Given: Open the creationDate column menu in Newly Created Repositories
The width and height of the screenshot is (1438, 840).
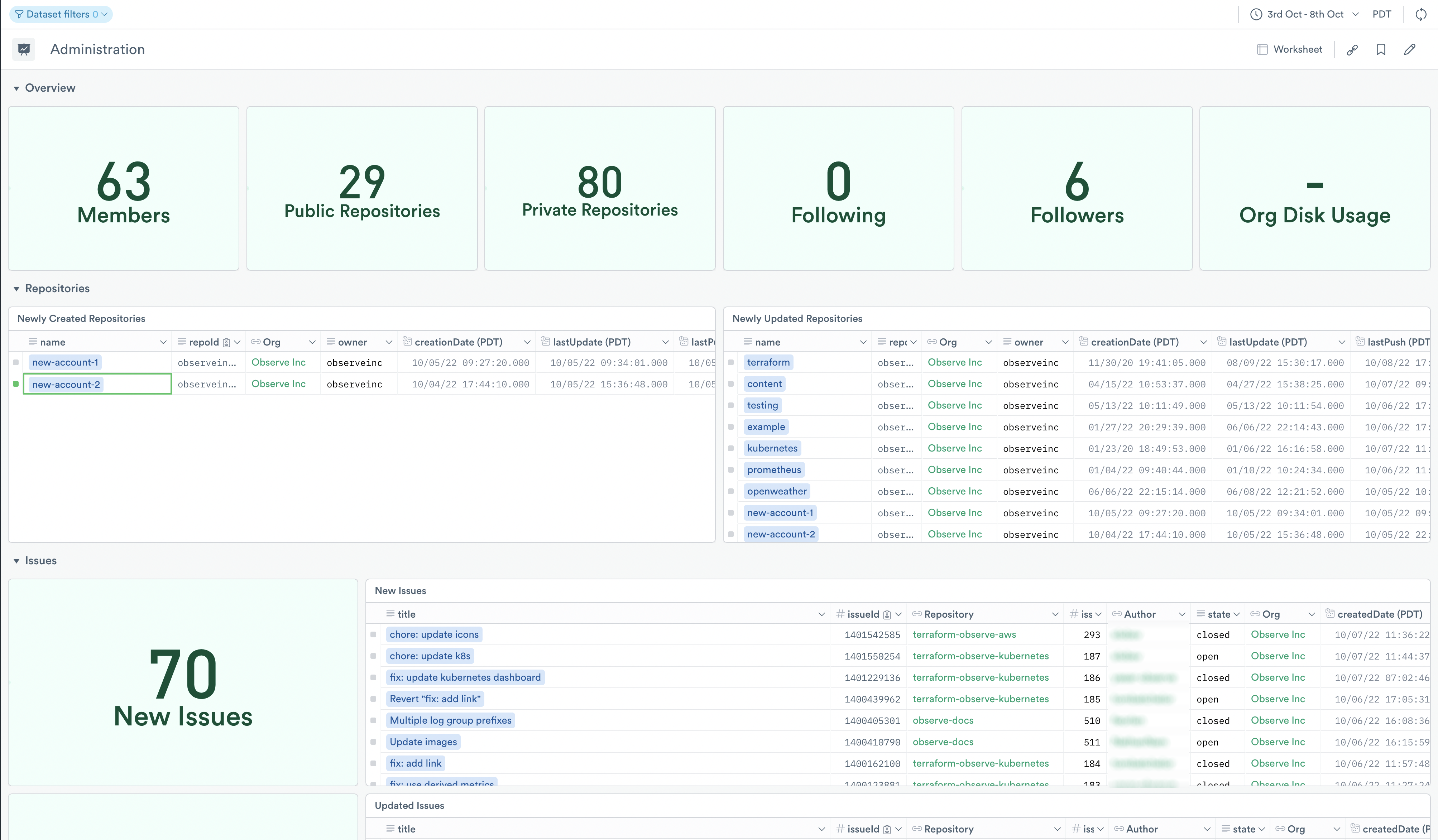Looking at the screenshot, I should pos(527,342).
